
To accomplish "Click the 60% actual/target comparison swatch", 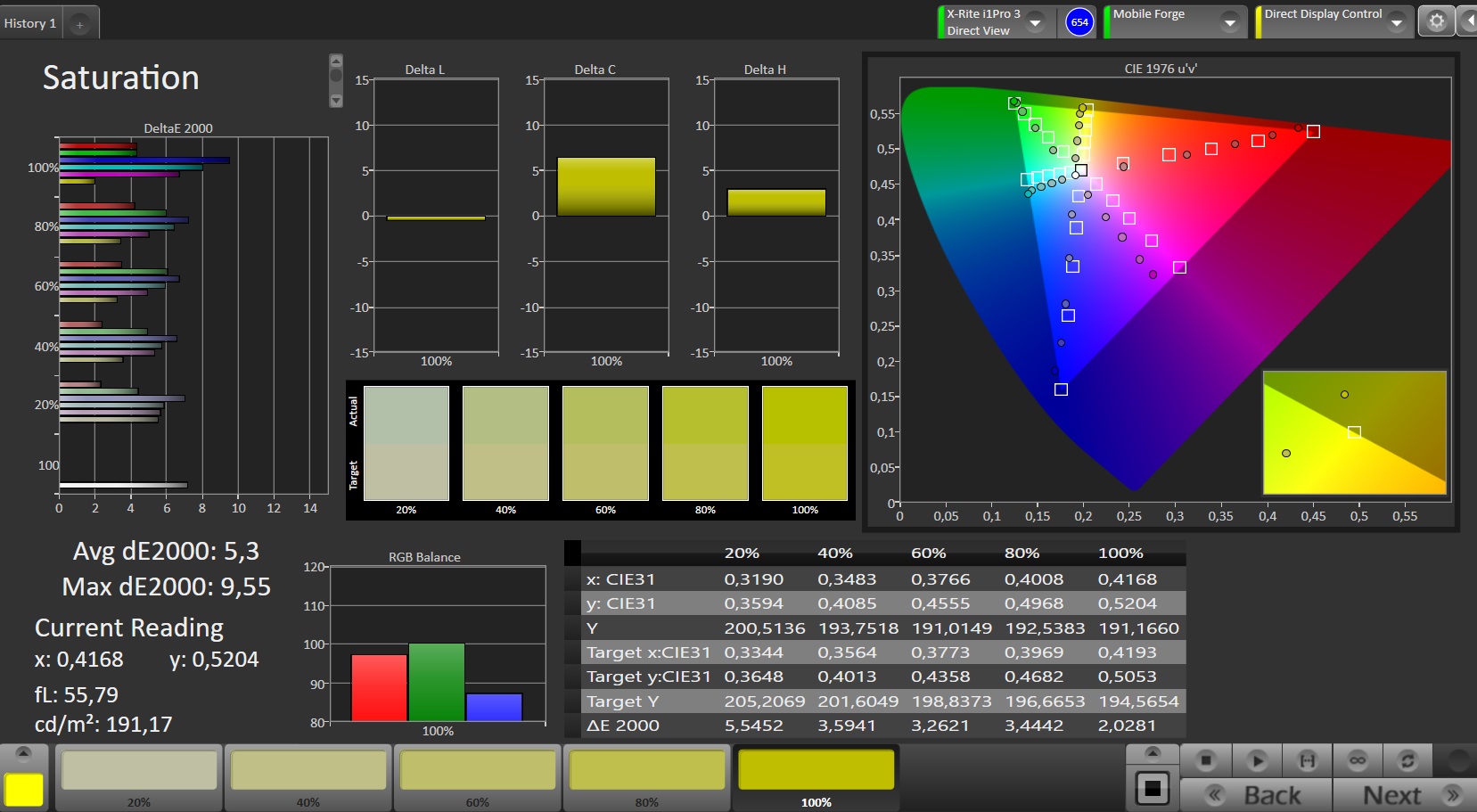I will point(605,443).
